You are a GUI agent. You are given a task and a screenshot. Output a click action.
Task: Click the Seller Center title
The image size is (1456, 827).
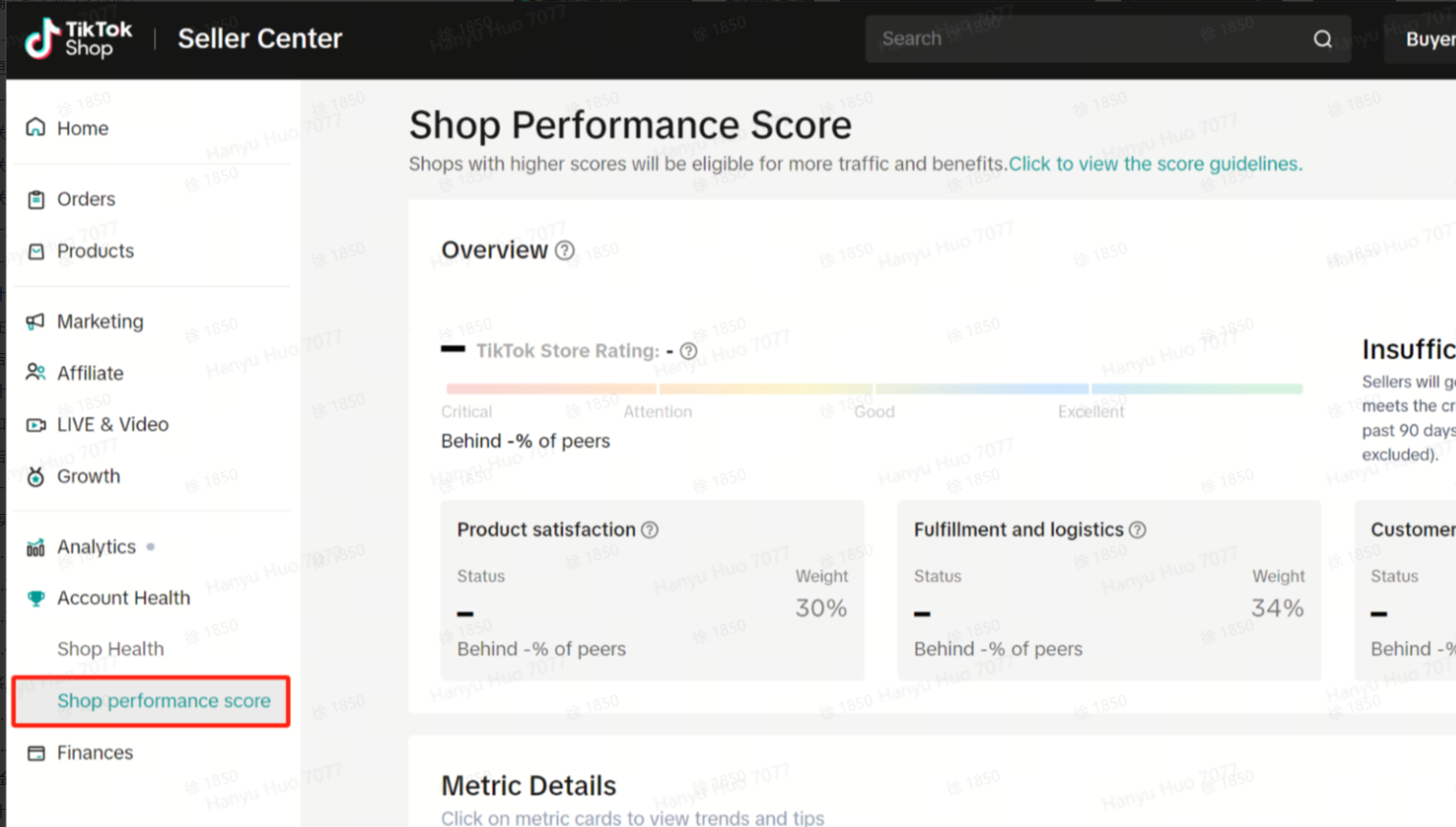click(260, 38)
